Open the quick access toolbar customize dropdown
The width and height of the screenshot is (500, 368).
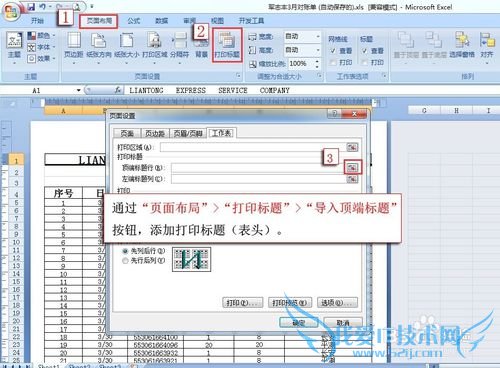(x=92, y=6)
